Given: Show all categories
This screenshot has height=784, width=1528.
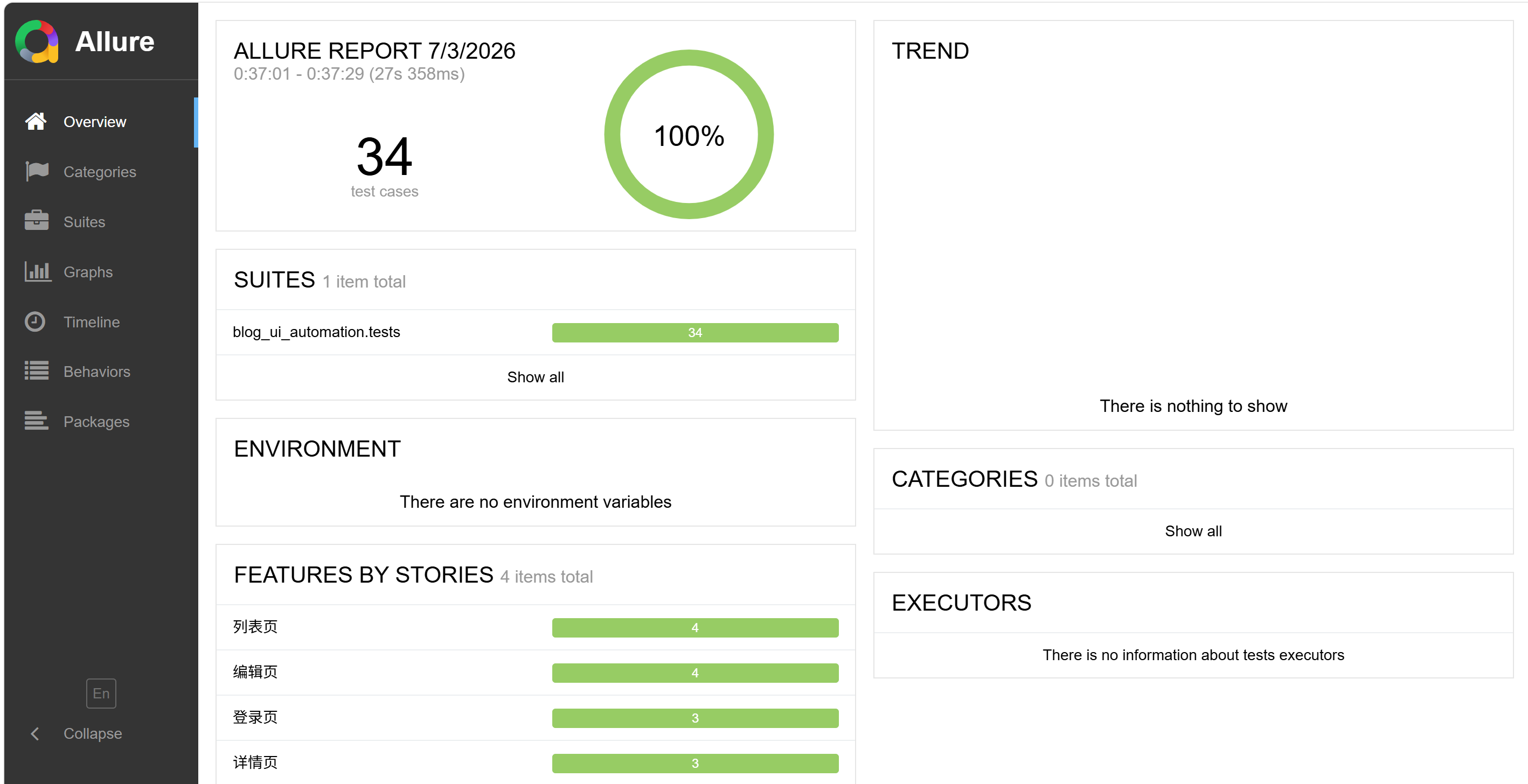Looking at the screenshot, I should 1193,531.
